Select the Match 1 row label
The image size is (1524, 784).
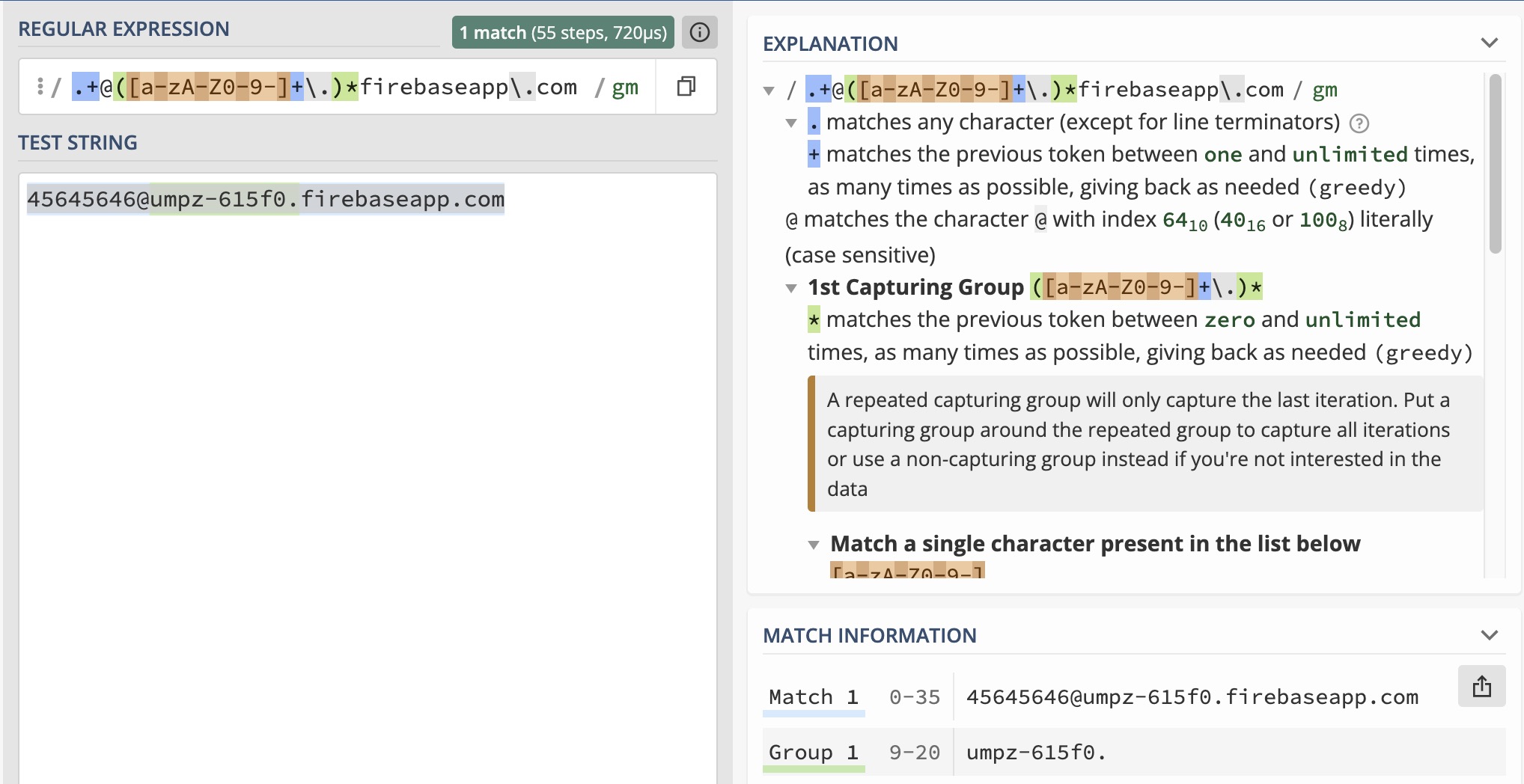[x=813, y=697]
